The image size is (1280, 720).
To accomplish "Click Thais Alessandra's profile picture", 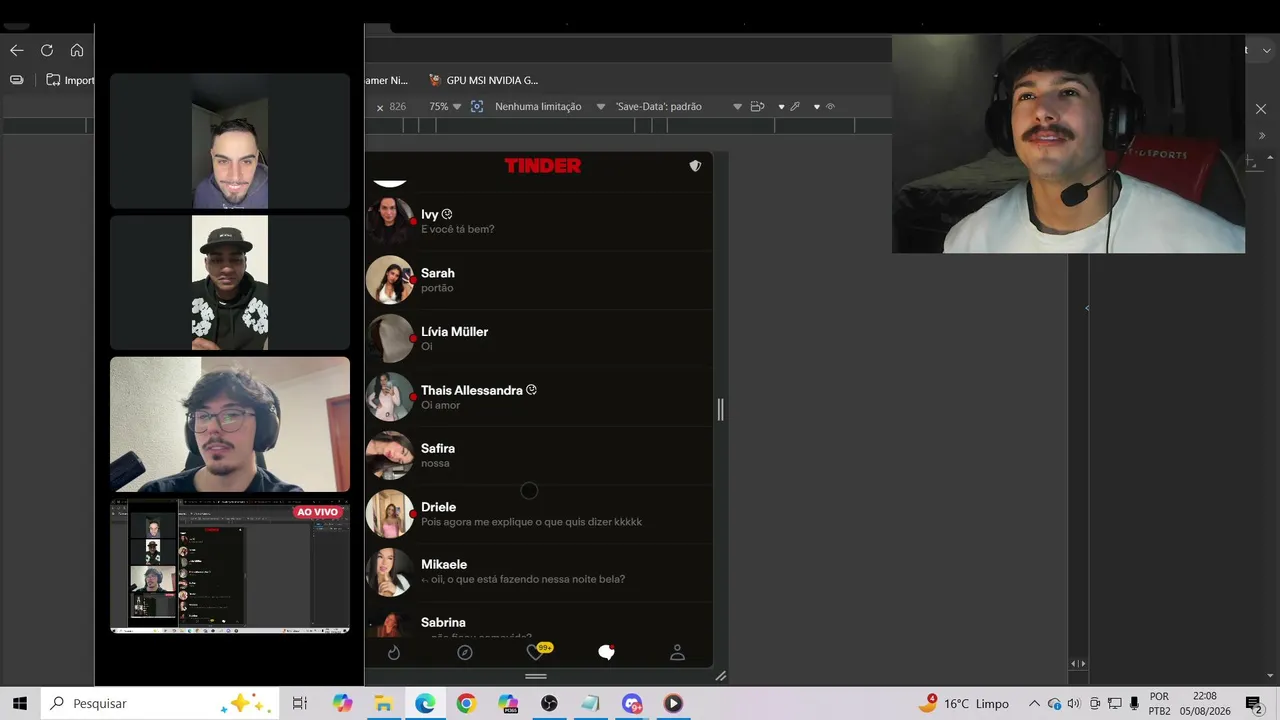I will coord(390,397).
